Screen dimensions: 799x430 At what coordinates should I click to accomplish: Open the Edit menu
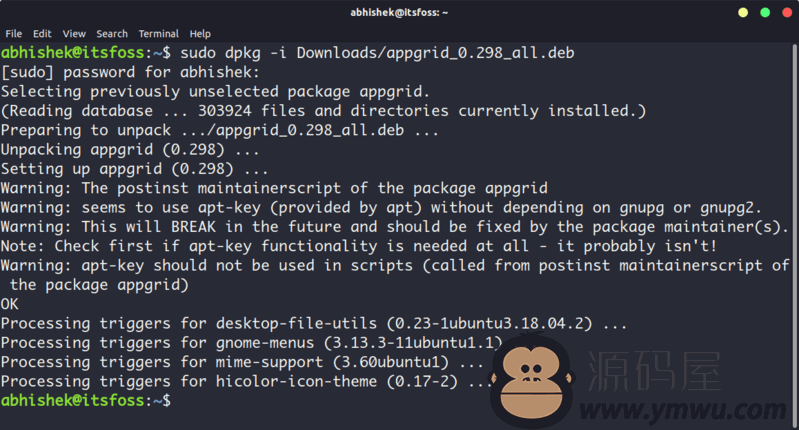pyautogui.click(x=42, y=34)
